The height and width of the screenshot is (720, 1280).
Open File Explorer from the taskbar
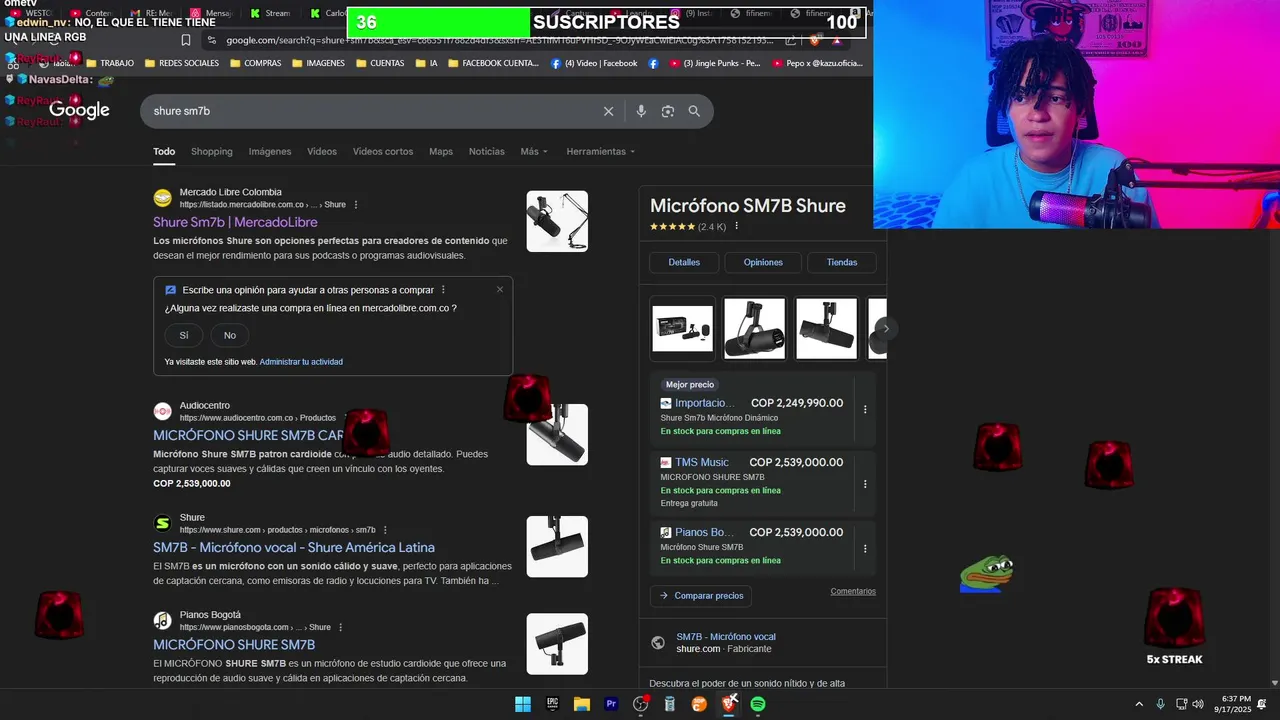[x=581, y=704]
